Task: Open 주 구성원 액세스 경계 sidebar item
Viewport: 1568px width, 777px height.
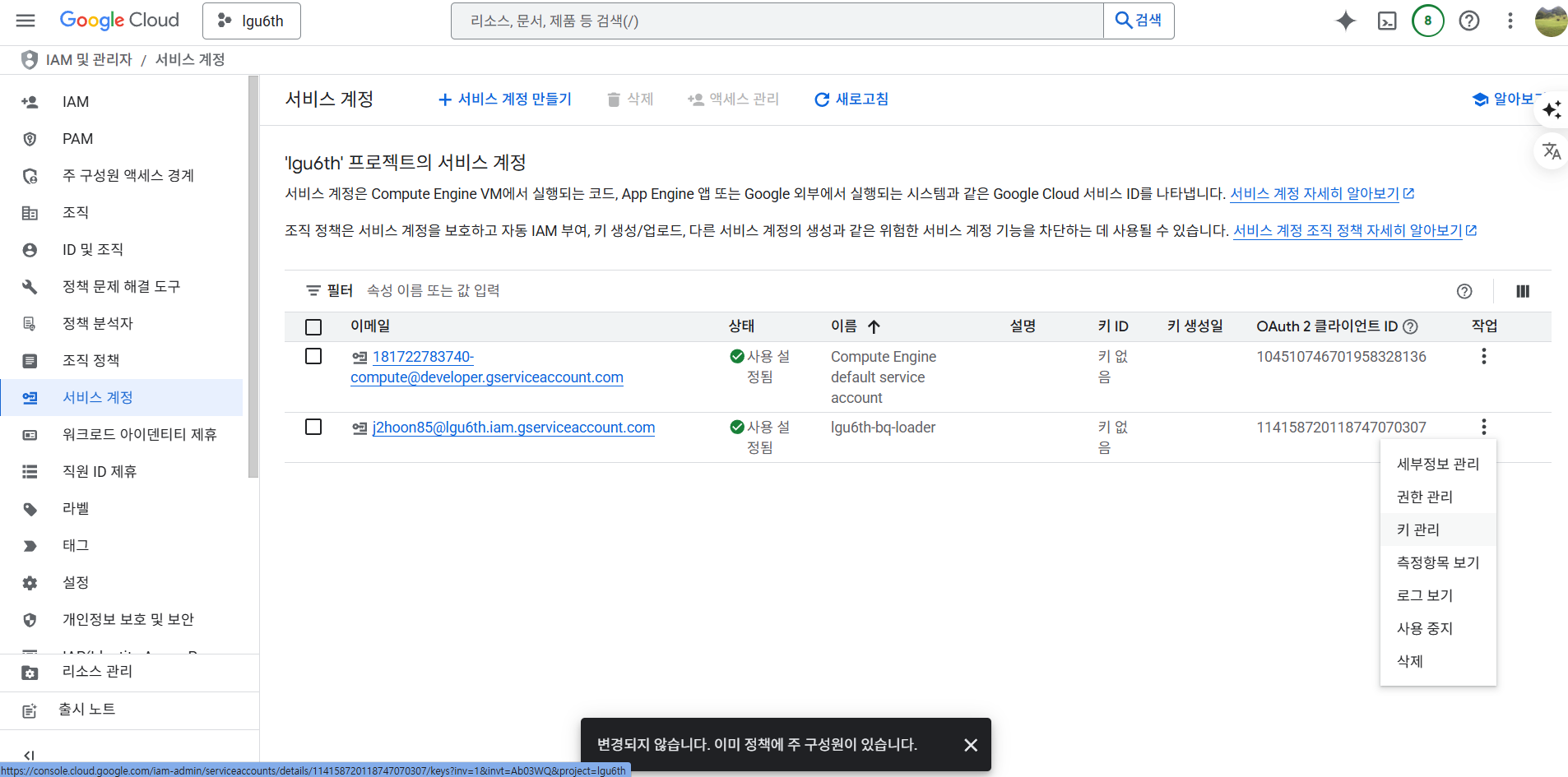Action: pyautogui.click(x=121, y=176)
